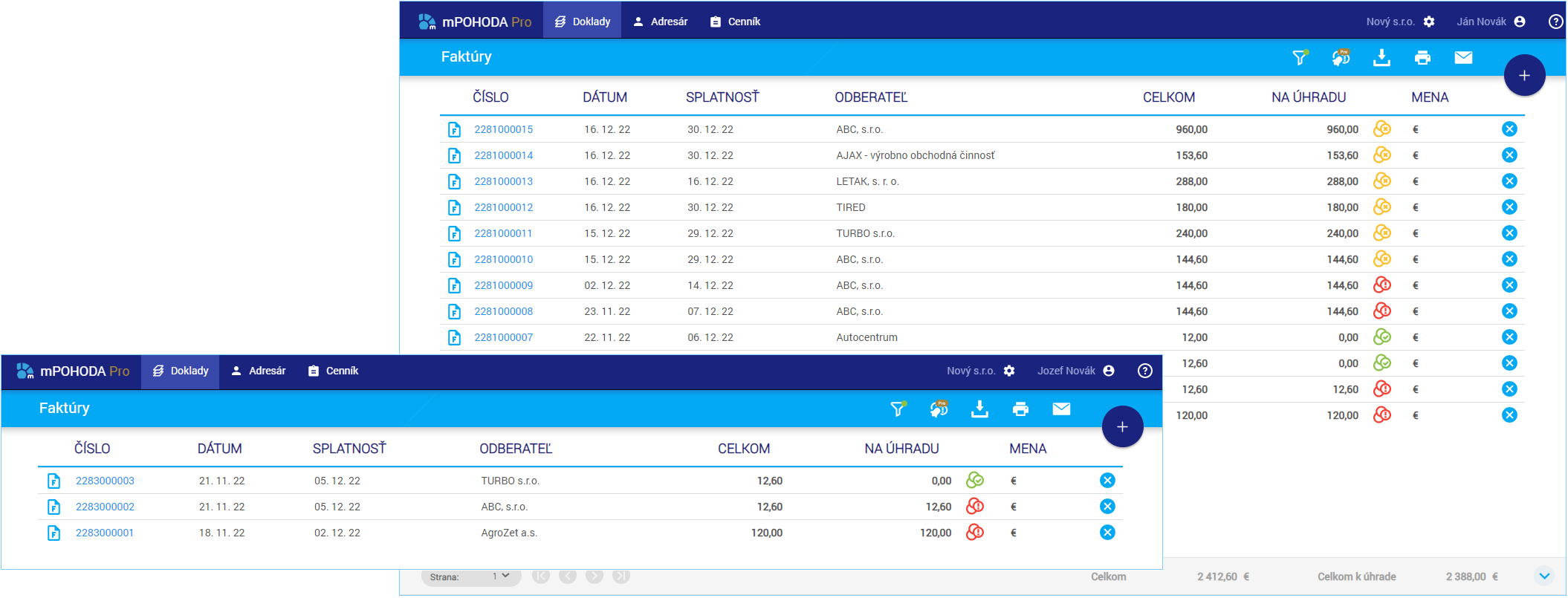Screen dimensions: 1568x598
Task: Open Nový s.r.o. settings gear in front window
Action: [x=1009, y=371]
